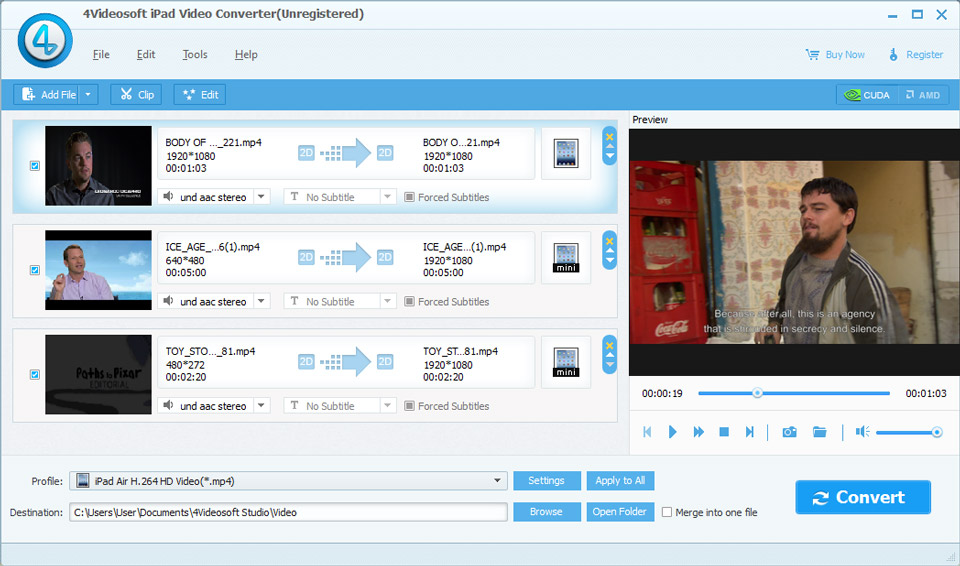Mute the preview volume speaker
The height and width of the screenshot is (566, 960).
[863, 432]
